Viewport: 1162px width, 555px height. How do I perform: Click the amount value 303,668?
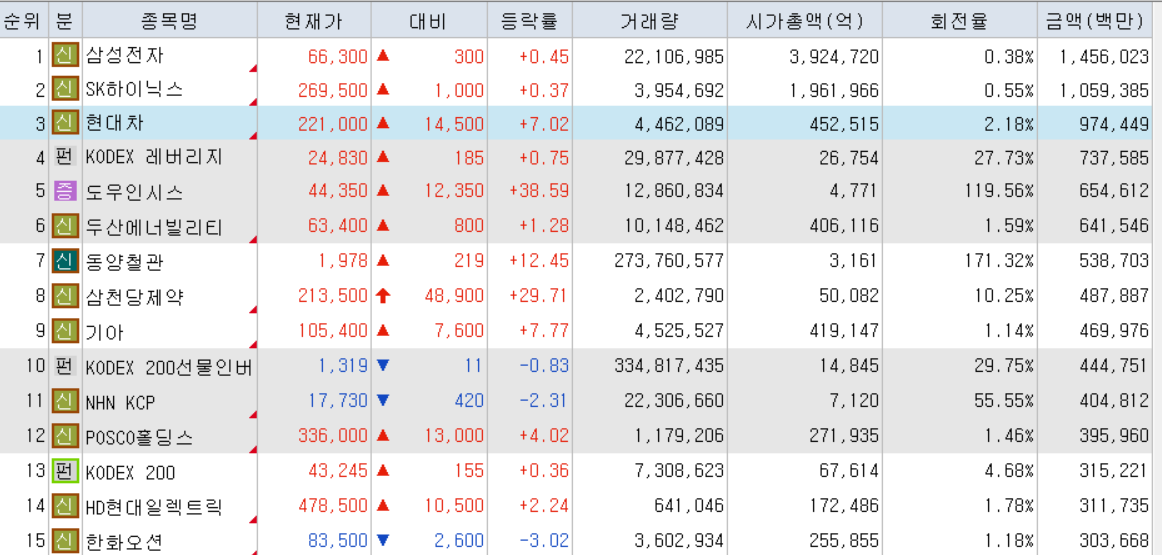point(1114,540)
